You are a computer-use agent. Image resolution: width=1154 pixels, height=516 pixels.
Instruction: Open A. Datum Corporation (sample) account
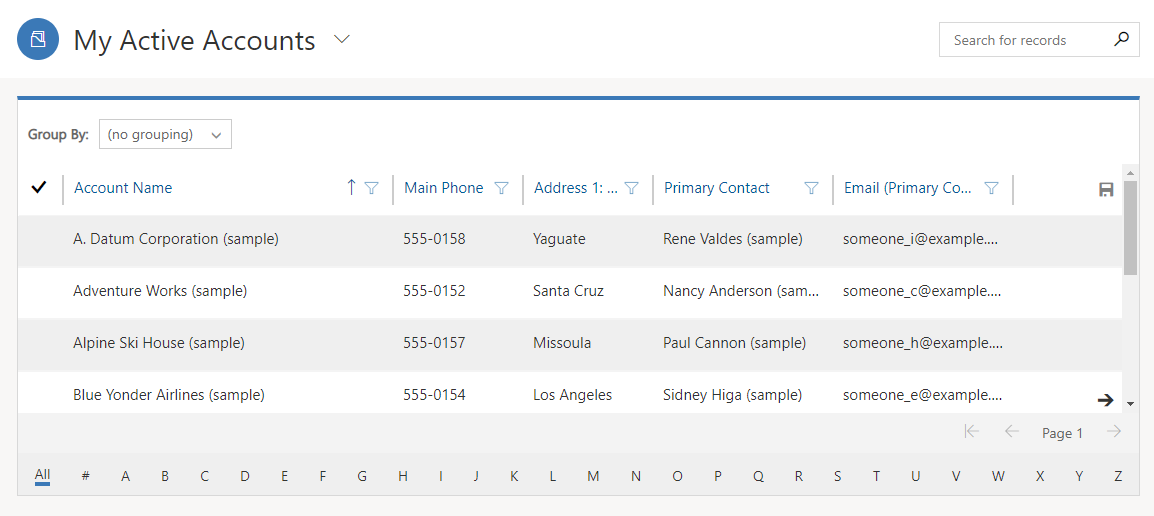176,239
